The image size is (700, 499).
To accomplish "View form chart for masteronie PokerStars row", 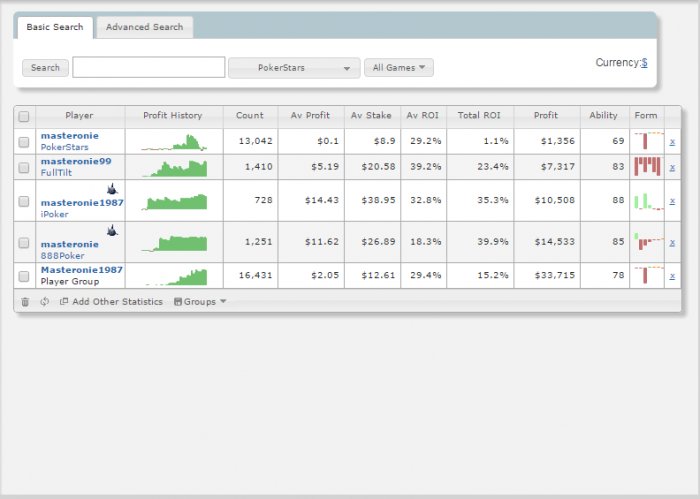I will [649, 141].
